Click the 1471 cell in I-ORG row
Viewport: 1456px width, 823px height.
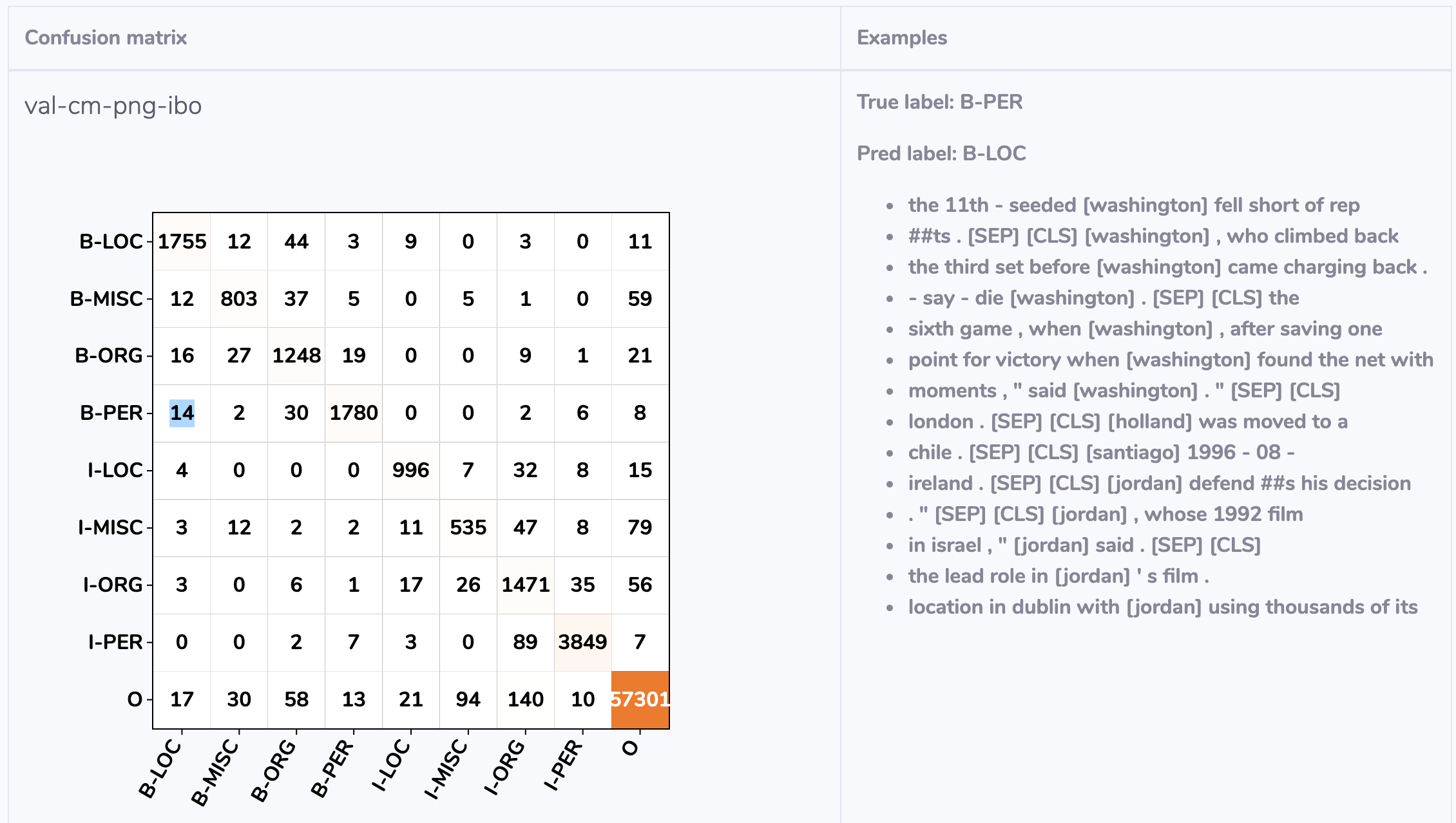(x=526, y=585)
